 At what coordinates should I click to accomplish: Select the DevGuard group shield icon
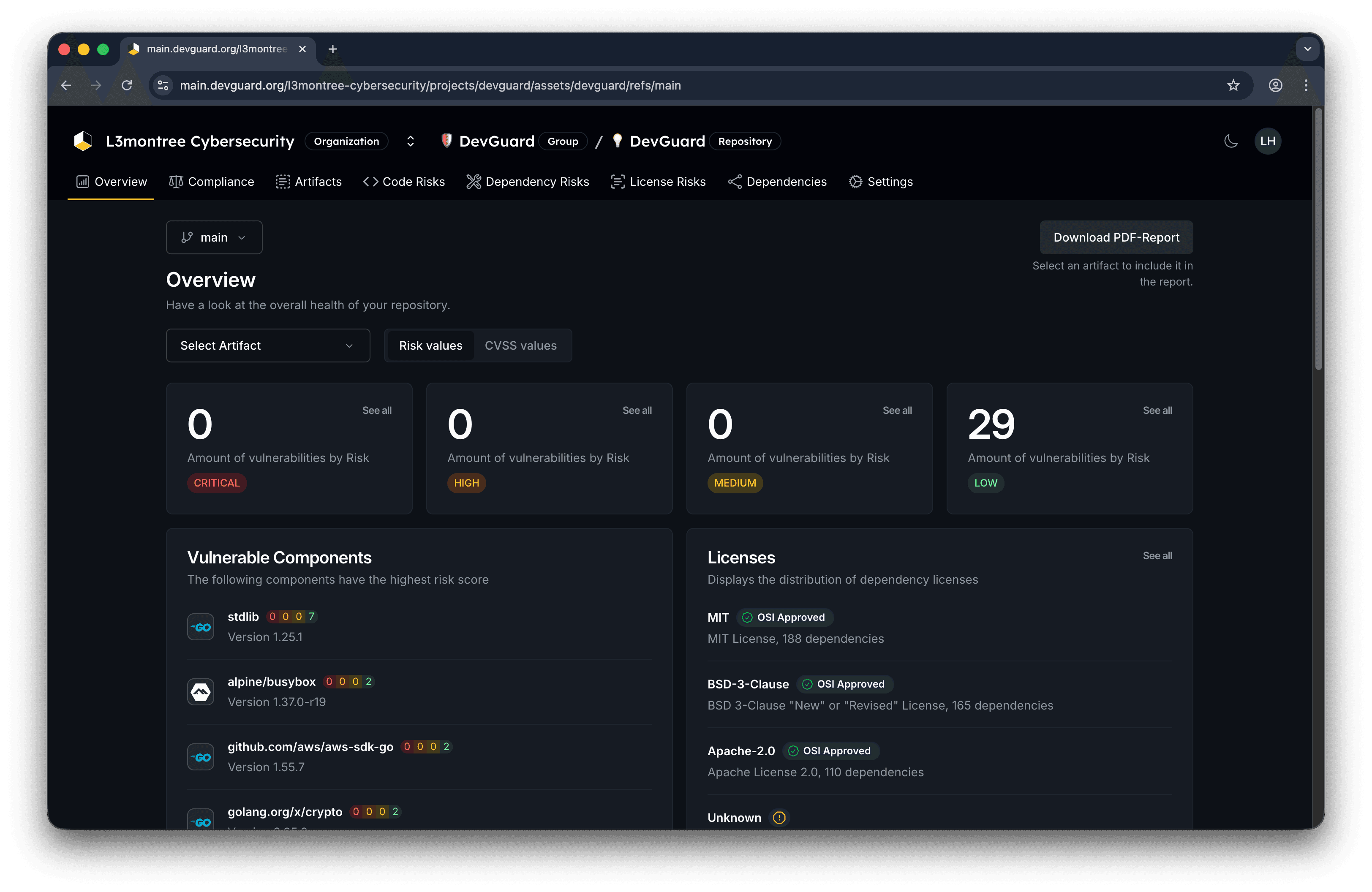[447, 141]
